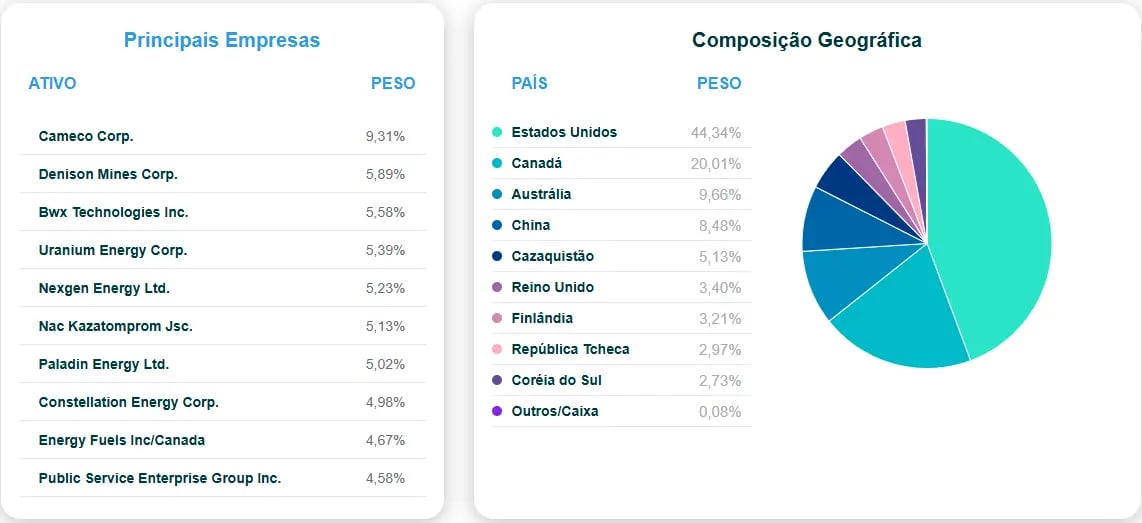Viewport: 1142px width, 523px height.
Task: Click the Cazaquistão legend color dot
Action: click(x=497, y=256)
